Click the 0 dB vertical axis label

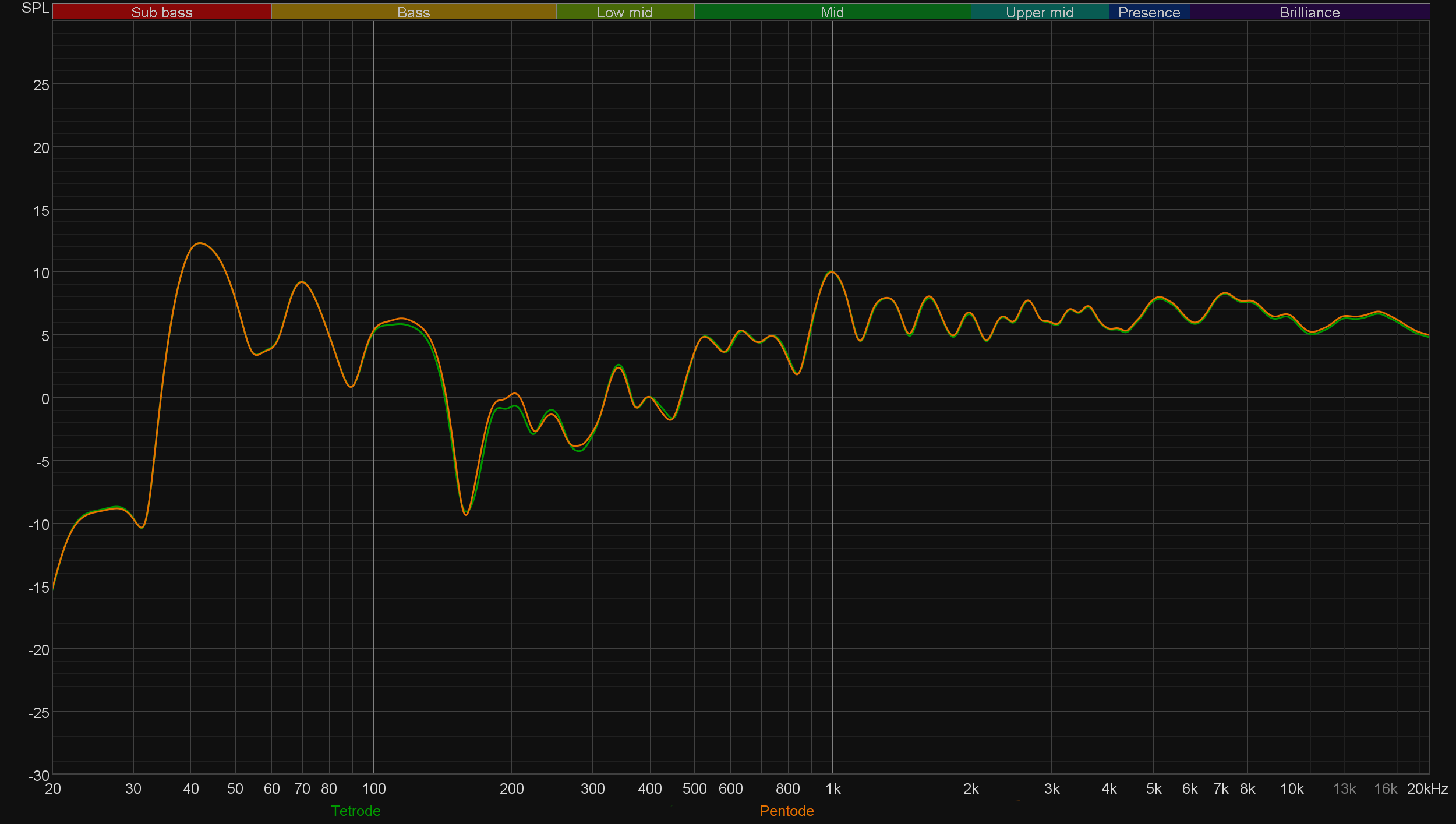coord(45,399)
